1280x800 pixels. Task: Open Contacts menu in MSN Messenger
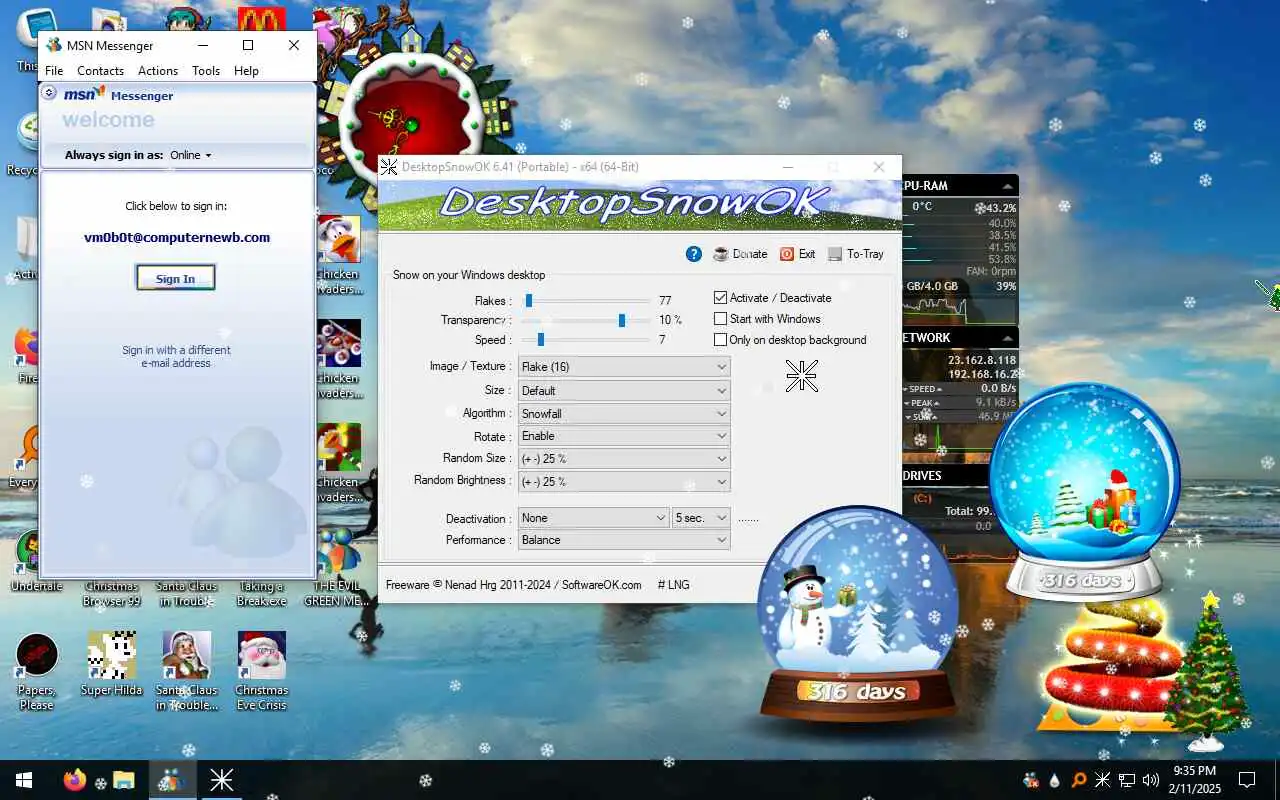tap(100, 71)
